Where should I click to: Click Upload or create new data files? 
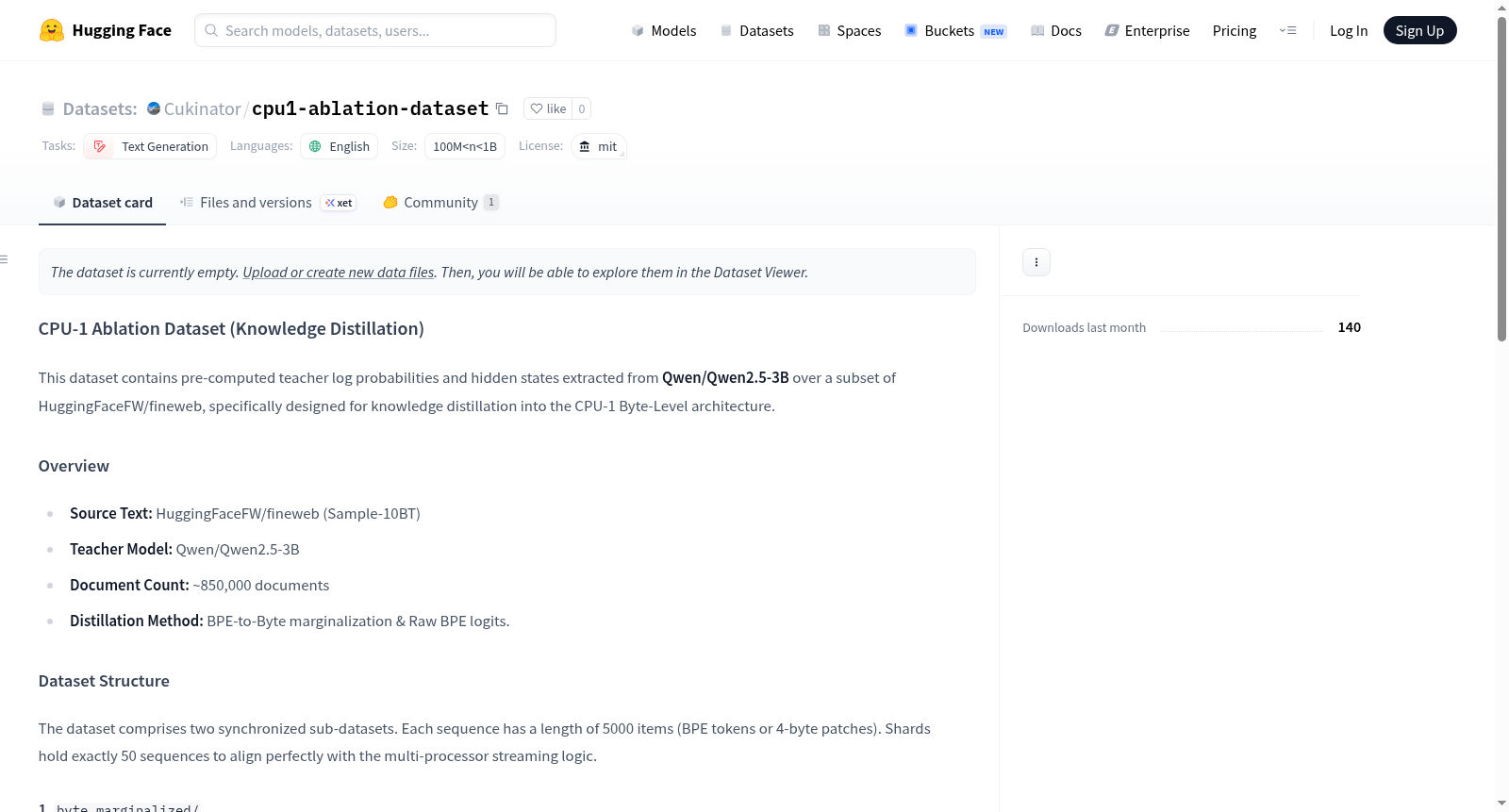pyautogui.click(x=339, y=272)
